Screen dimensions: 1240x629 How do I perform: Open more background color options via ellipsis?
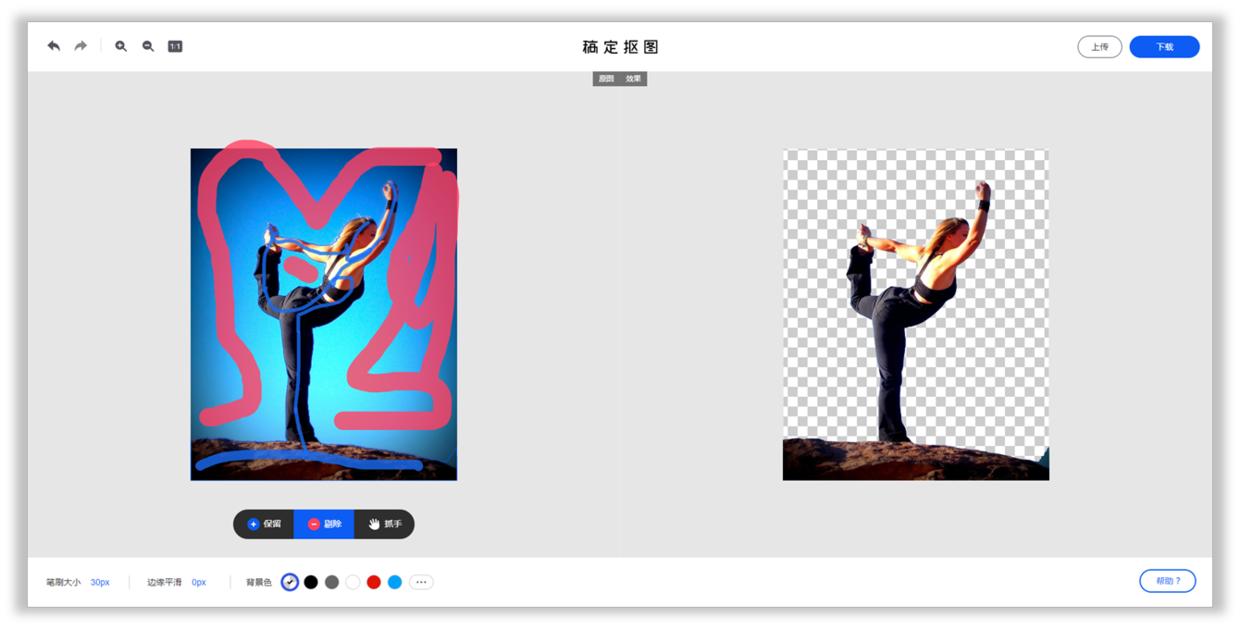tap(422, 582)
